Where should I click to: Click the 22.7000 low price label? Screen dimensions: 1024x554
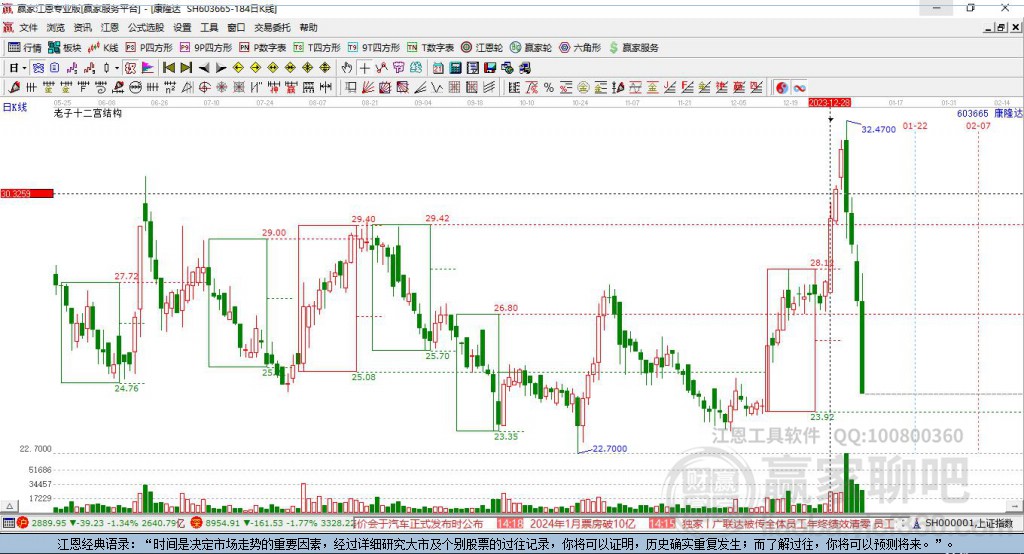pos(610,448)
